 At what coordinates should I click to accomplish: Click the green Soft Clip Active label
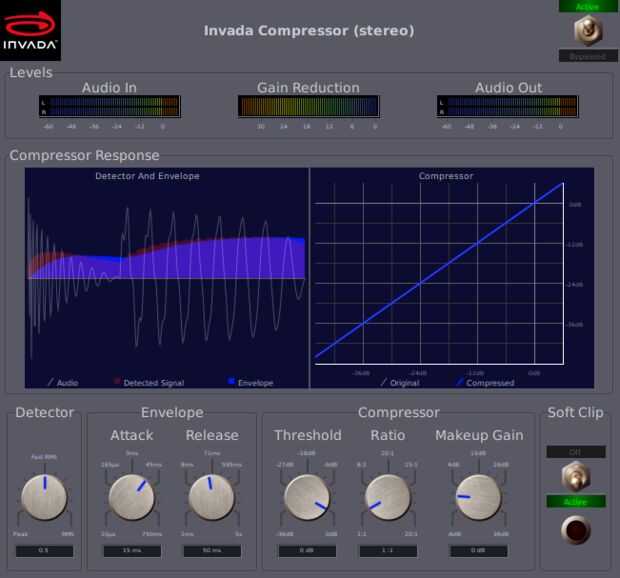click(x=576, y=501)
